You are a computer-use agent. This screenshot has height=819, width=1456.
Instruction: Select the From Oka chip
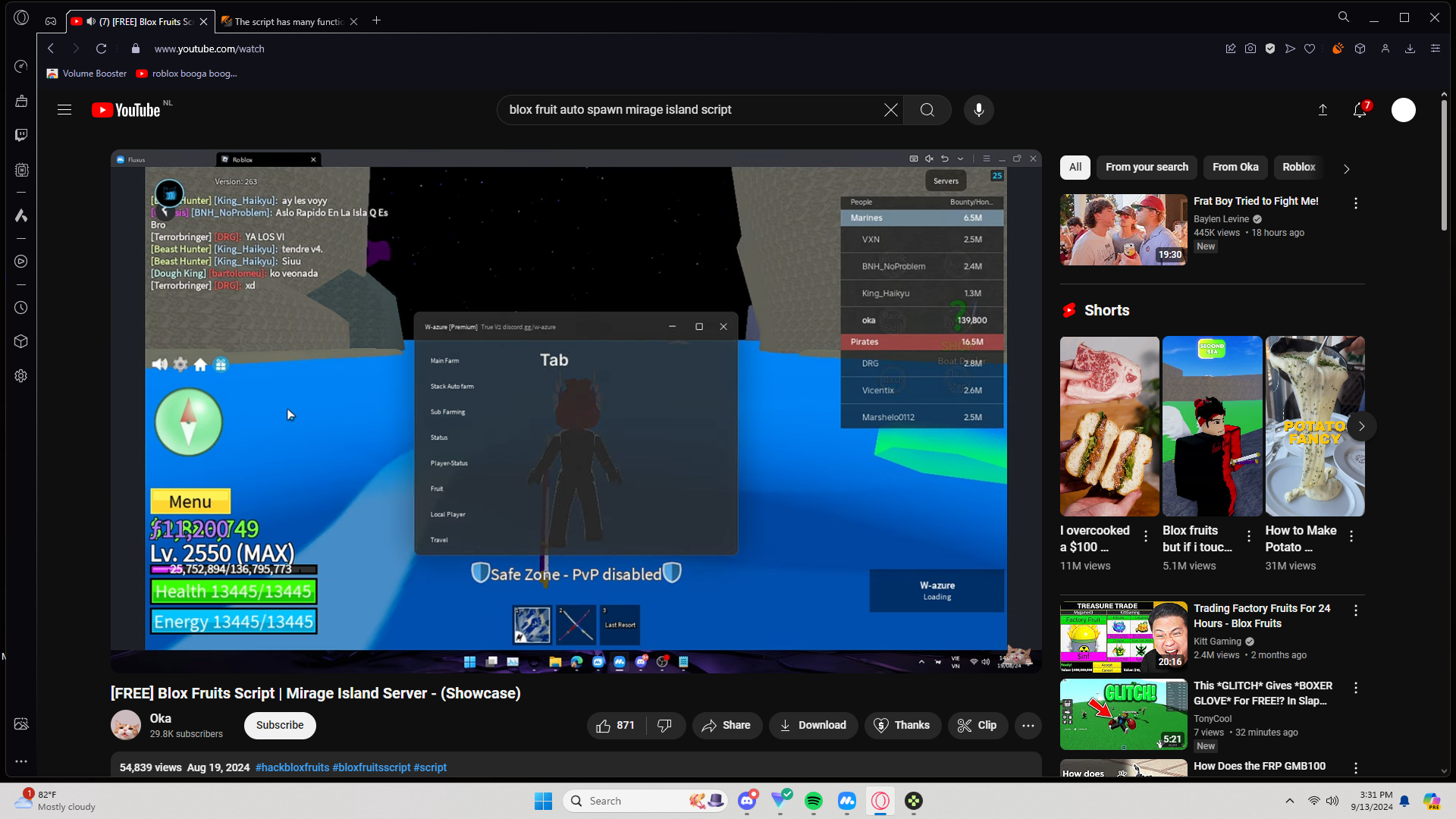point(1235,167)
